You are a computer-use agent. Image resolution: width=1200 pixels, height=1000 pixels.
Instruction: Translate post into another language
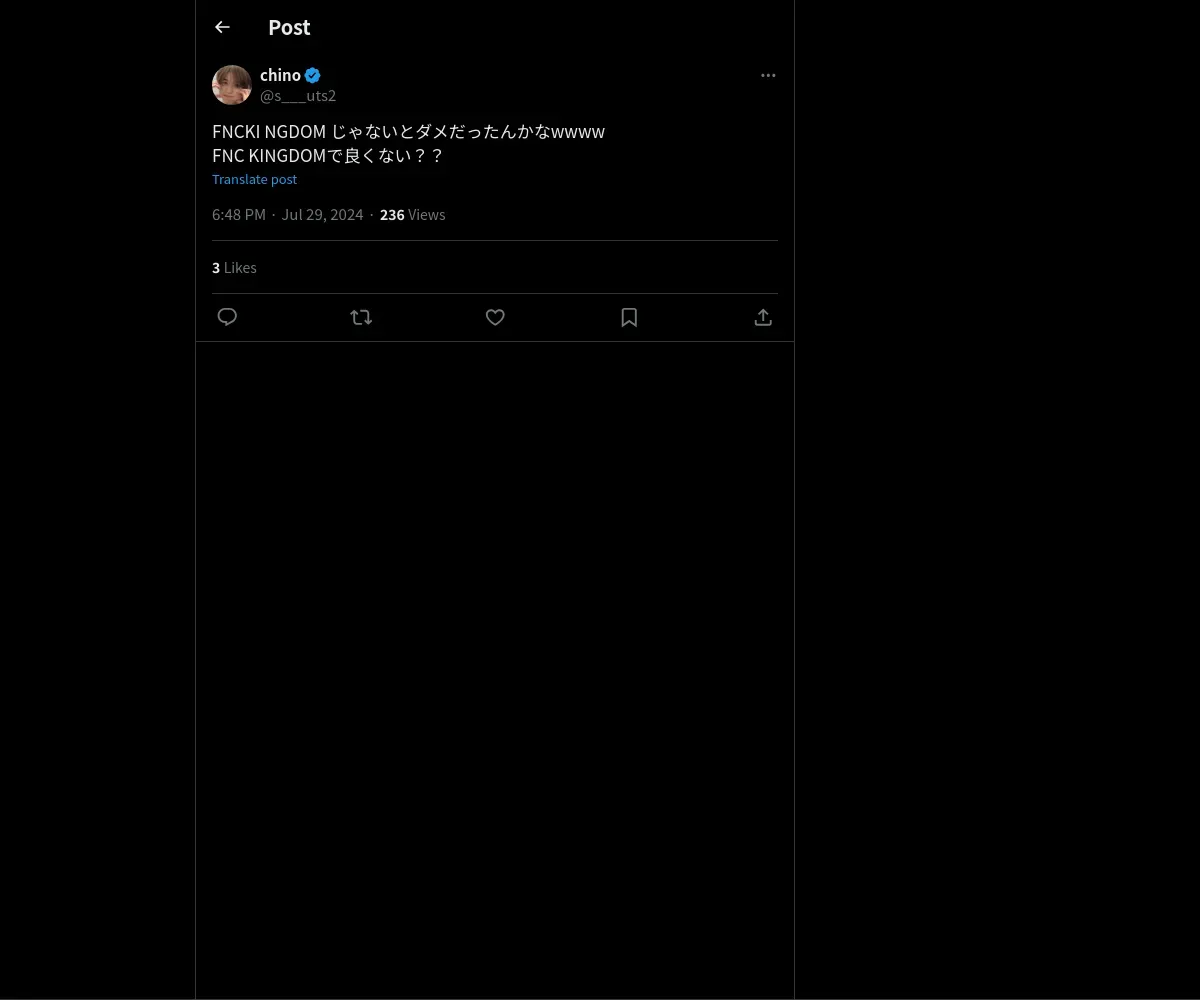254,179
